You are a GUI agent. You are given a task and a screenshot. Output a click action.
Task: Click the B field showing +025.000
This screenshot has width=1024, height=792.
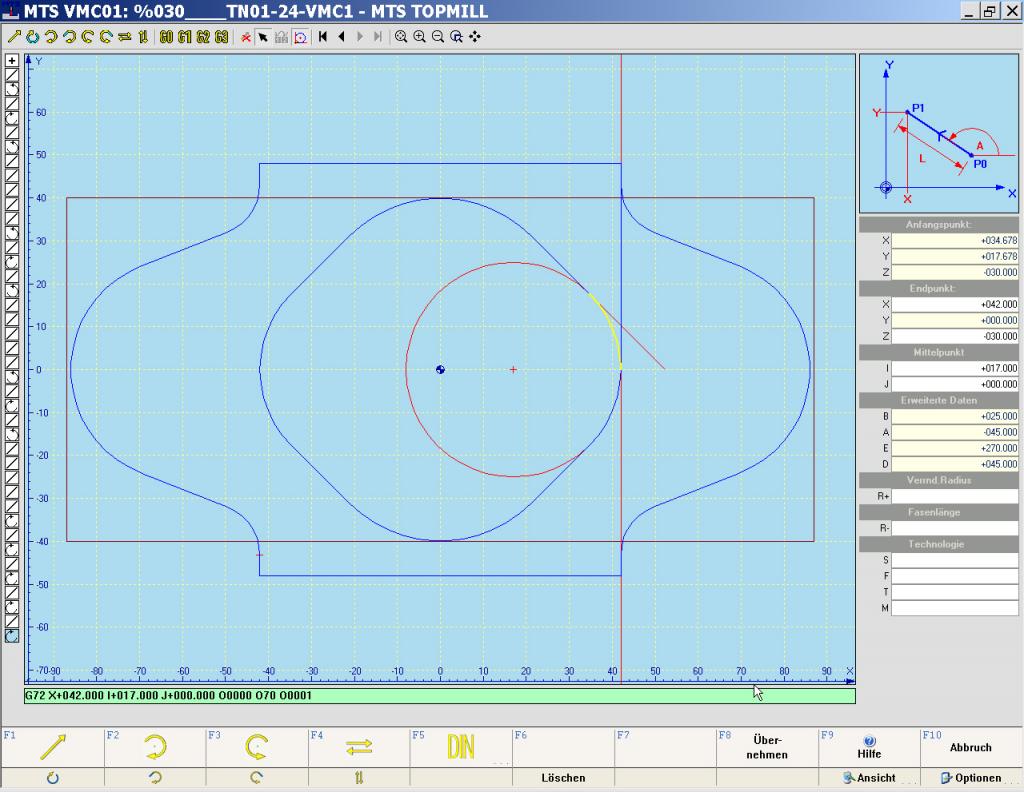coord(955,416)
